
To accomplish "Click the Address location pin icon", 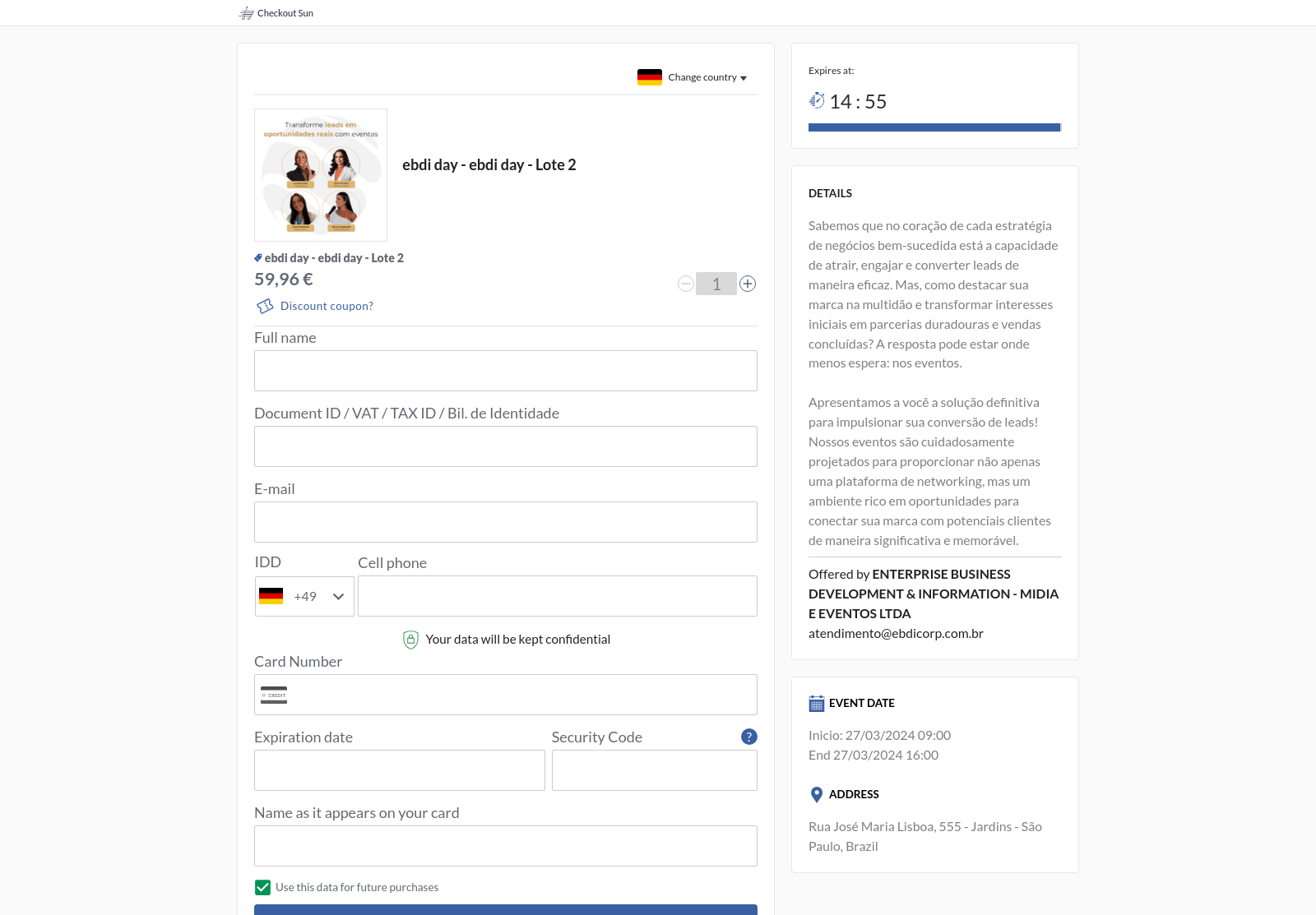I will click(817, 795).
